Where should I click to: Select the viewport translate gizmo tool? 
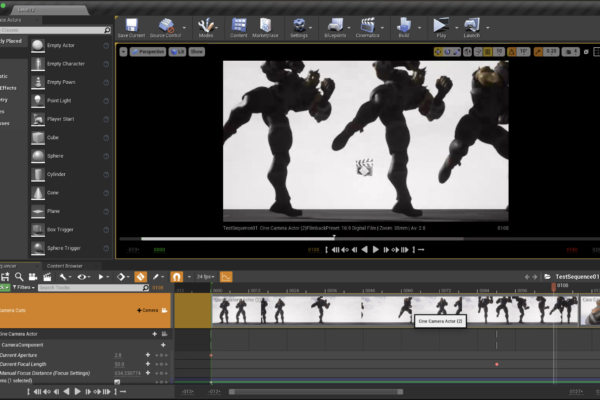pyautogui.click(x=438, y=52)
